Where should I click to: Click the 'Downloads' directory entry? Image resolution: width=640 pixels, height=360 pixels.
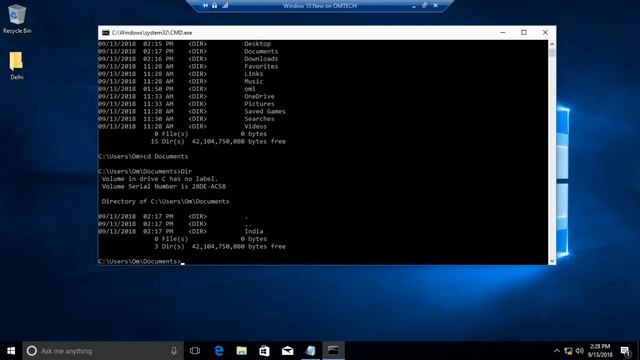click(261, 59)
